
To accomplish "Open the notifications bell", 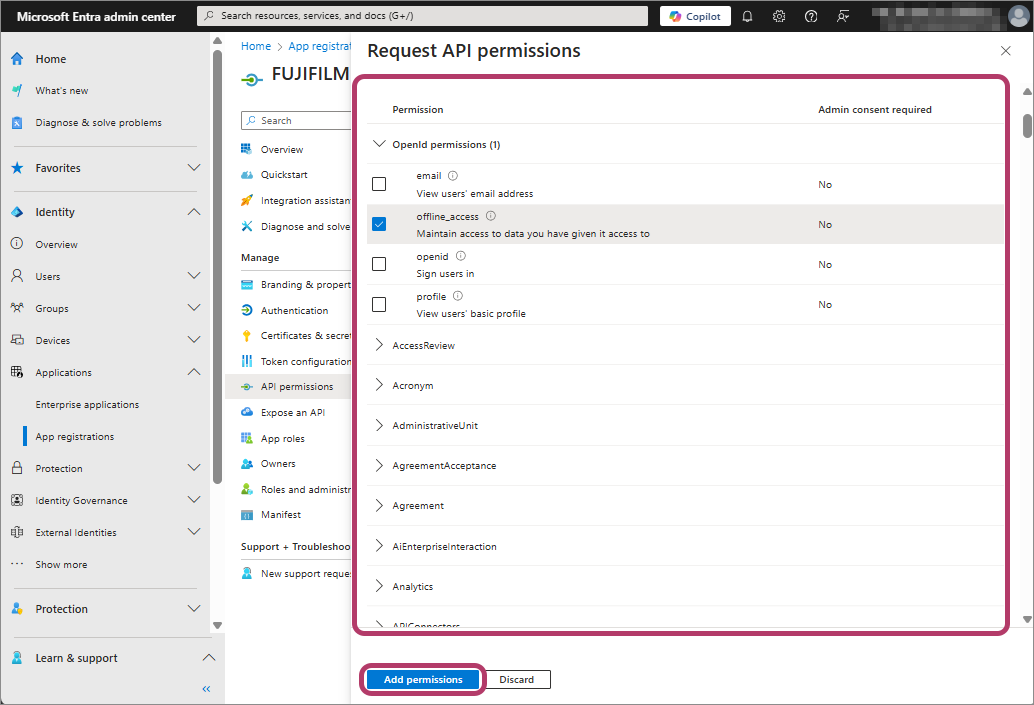I will pyautogui.click(x=747, y=16).
